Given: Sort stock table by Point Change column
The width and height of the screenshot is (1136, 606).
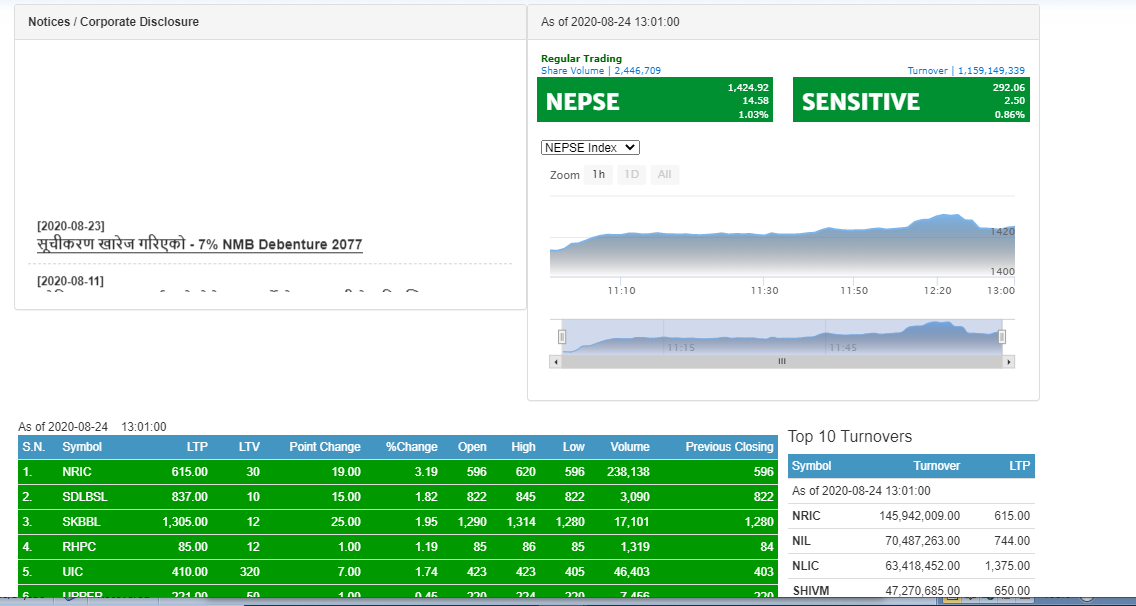Looking at the screenshot, I should tap(325, 447).
